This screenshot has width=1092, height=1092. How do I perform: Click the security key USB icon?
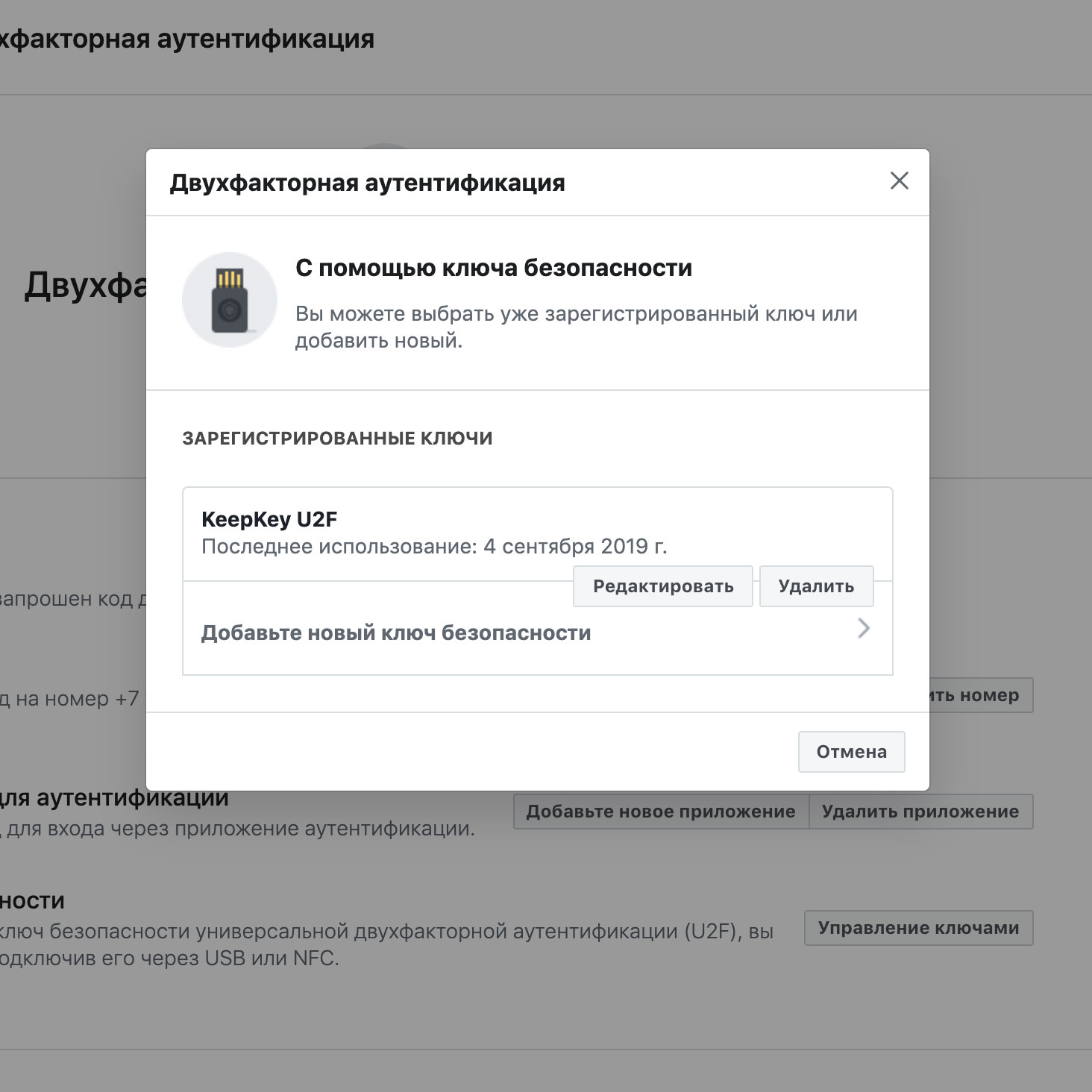[x=230, y=300]
